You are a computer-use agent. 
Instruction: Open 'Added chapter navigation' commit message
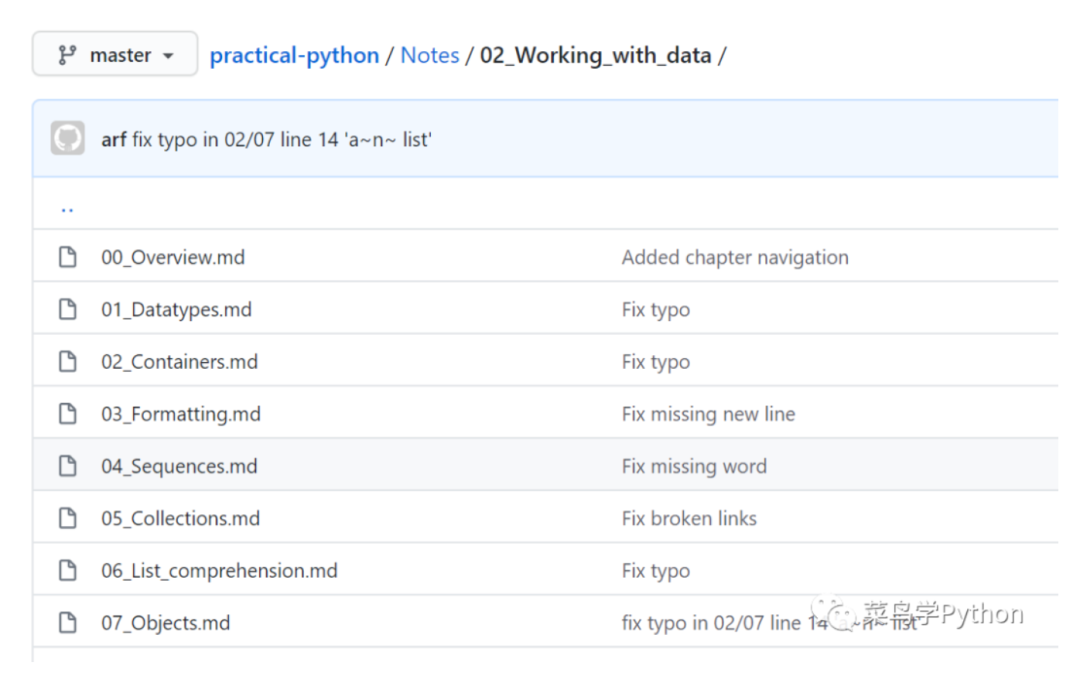(x=735, y=258)
